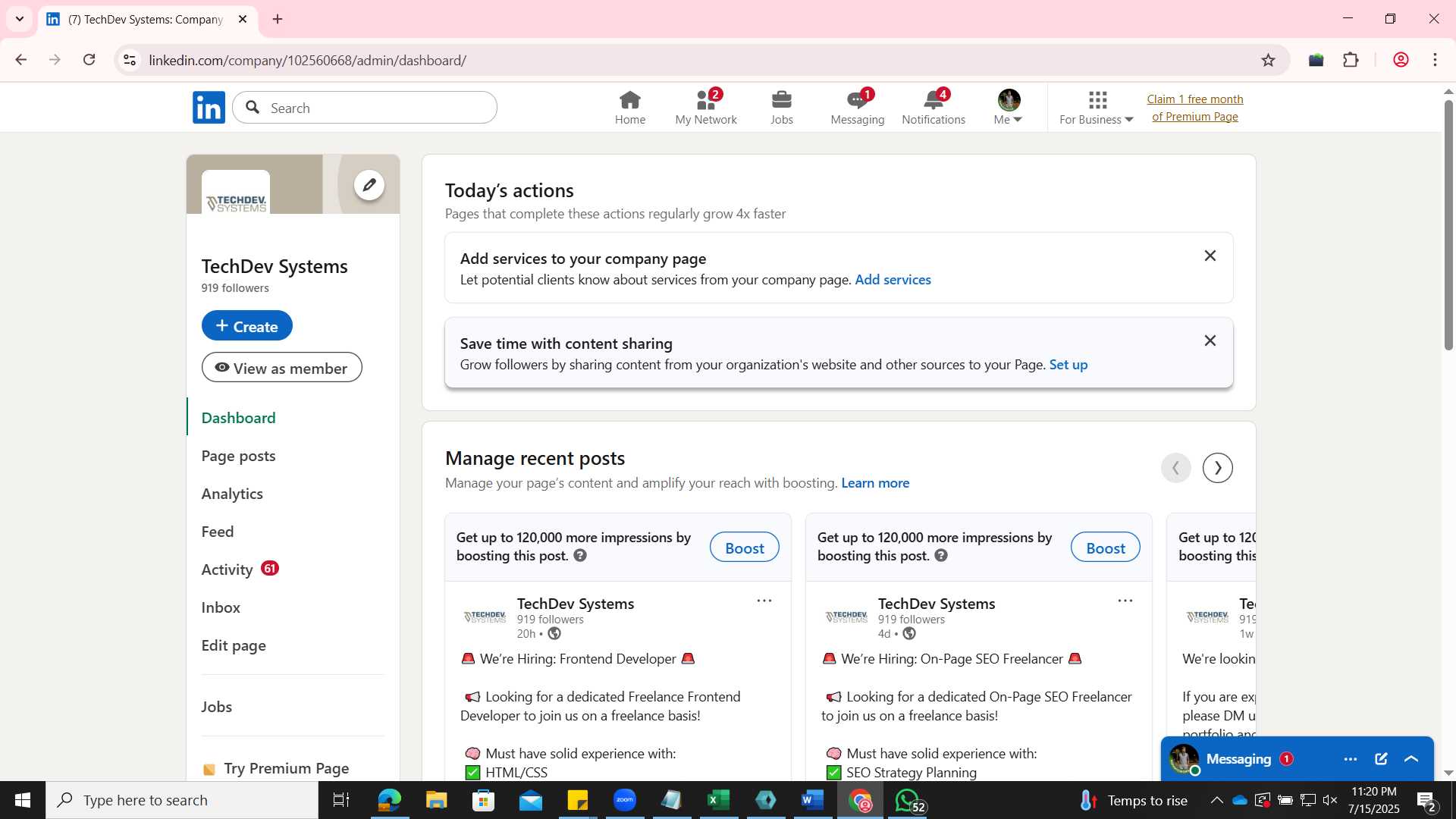Go back in browser history

pyautogui.click(x=21, y=60)
